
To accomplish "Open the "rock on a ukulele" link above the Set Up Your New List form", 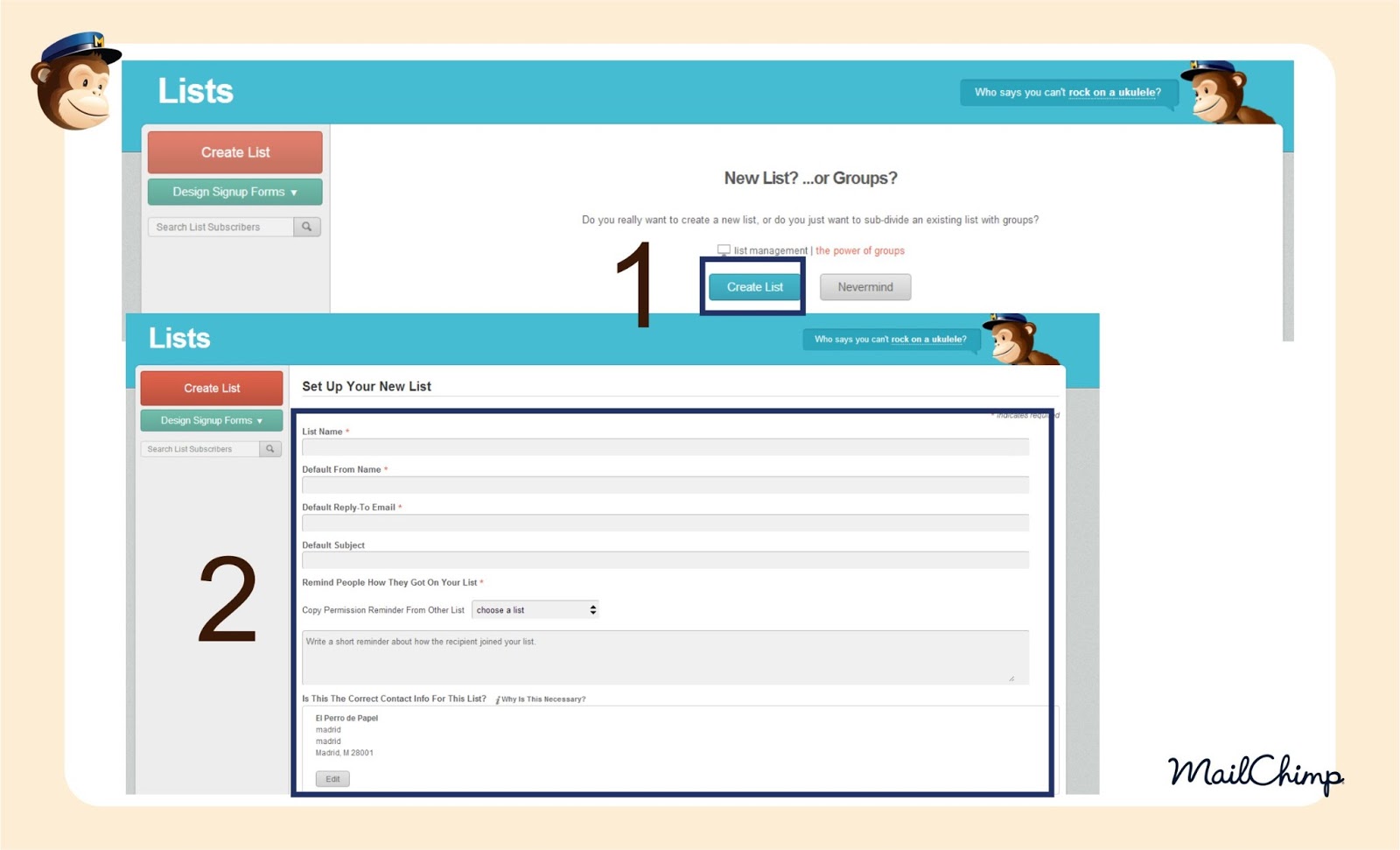I will (928, 340).
